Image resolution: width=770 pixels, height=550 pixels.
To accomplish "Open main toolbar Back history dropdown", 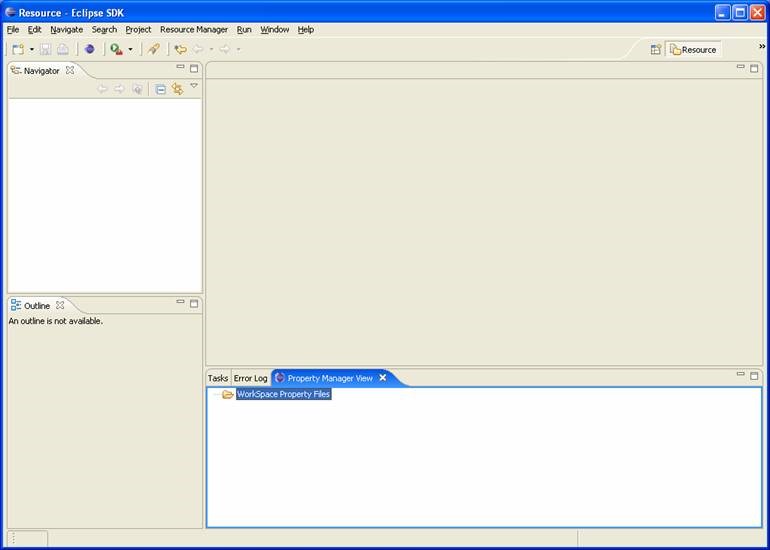I will click(211, 50).
